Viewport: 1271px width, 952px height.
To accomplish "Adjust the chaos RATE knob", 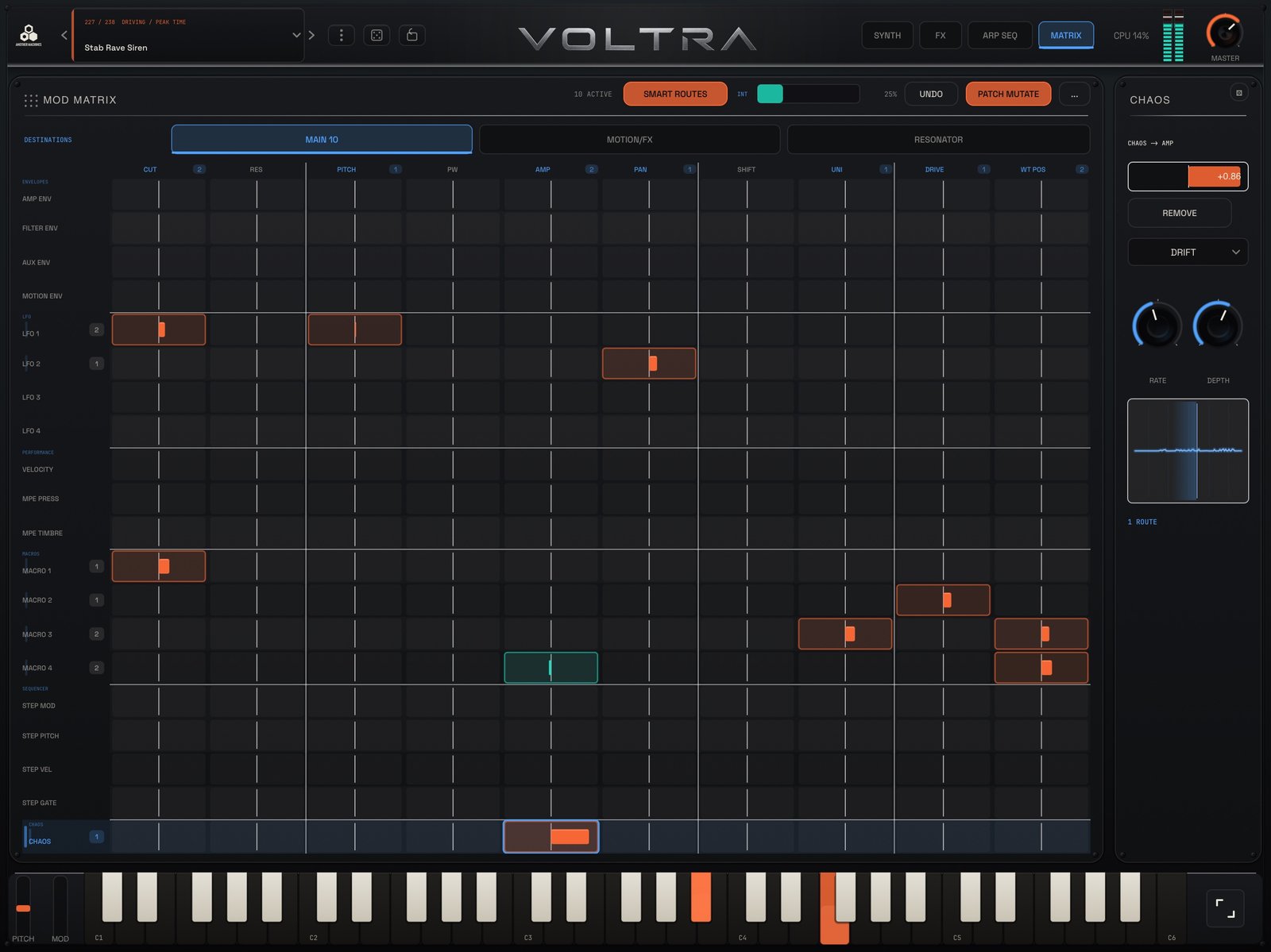I will [x=1157, y=325].
